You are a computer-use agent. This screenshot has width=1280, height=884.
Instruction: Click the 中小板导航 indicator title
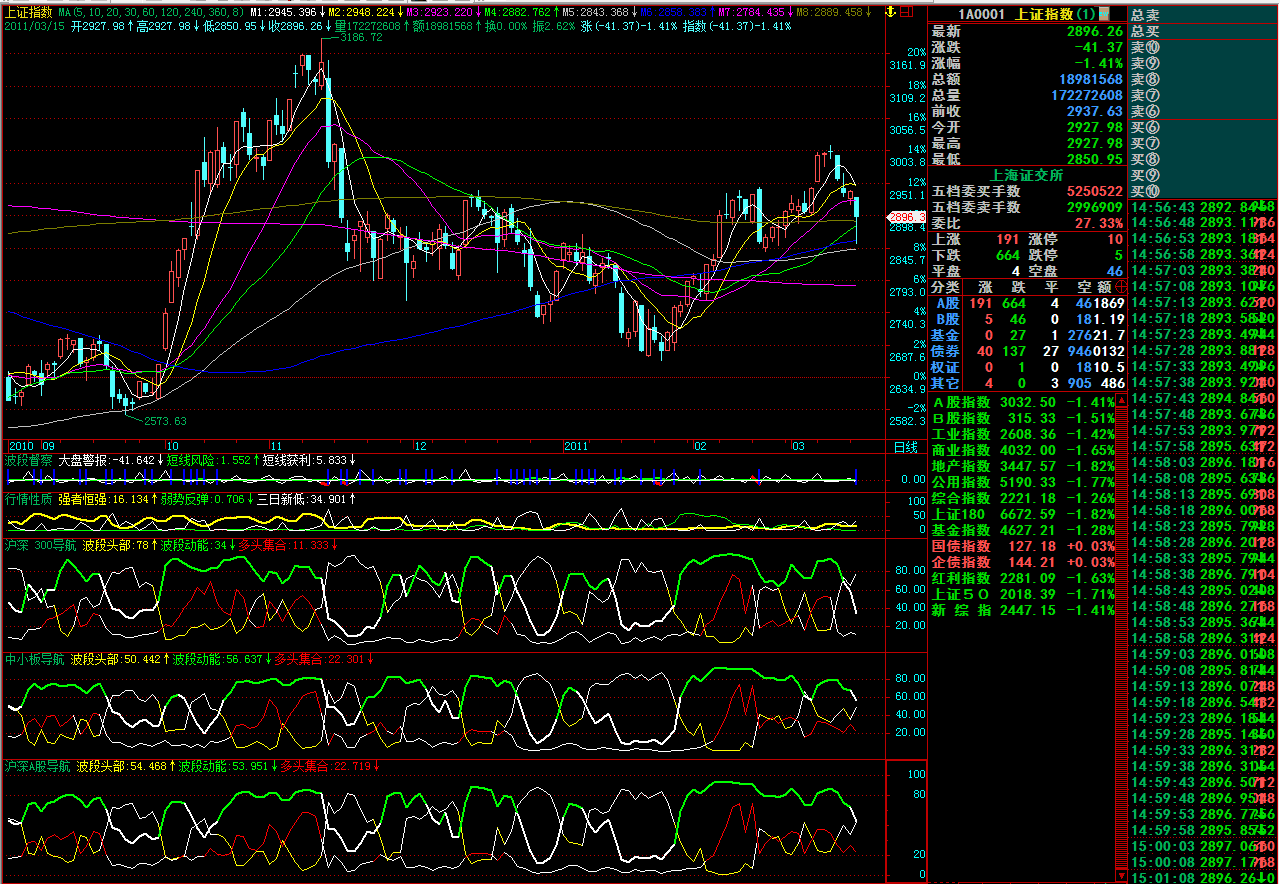35,660
